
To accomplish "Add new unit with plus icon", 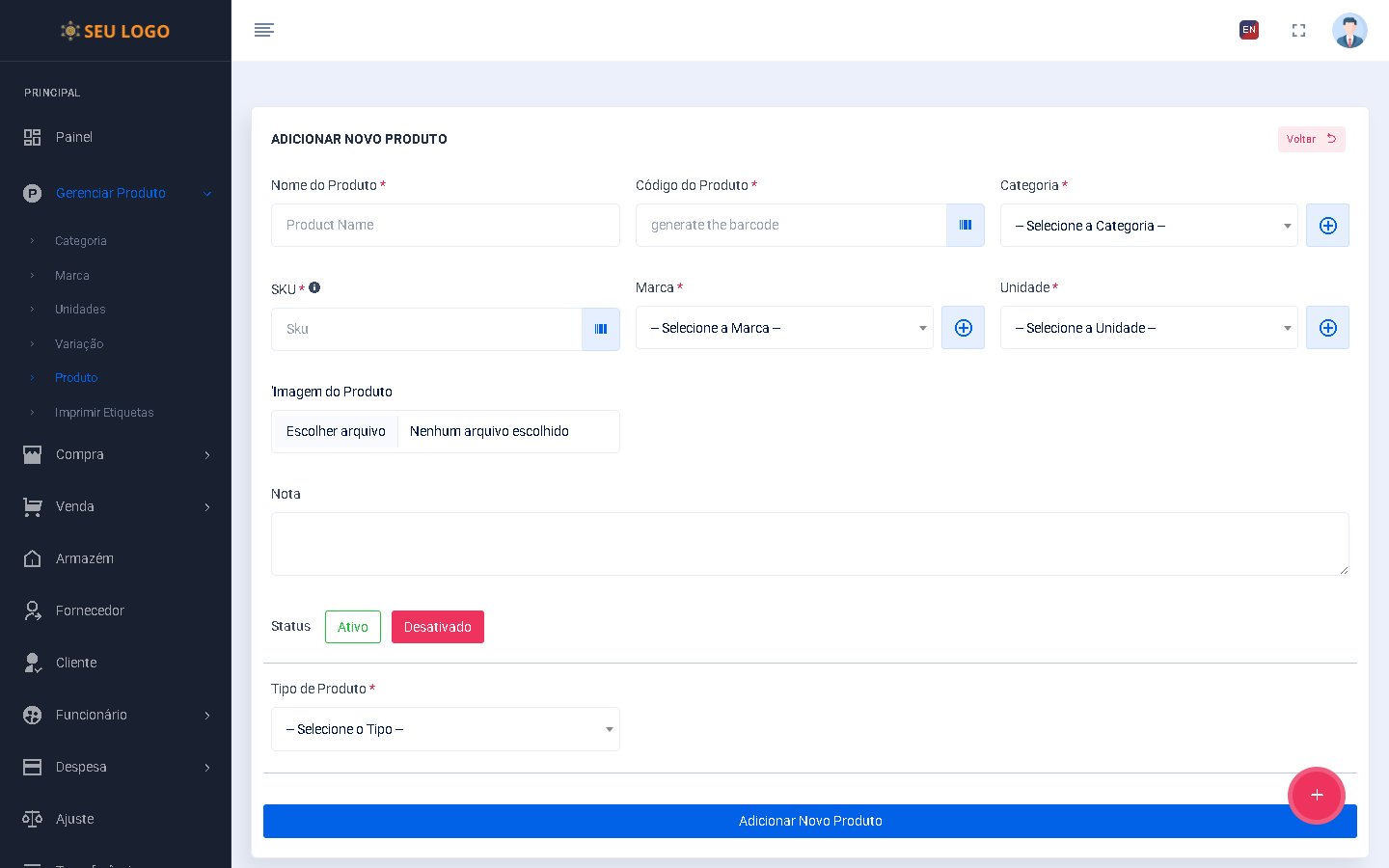I will pyautogui.click(x=1327, y=328).
